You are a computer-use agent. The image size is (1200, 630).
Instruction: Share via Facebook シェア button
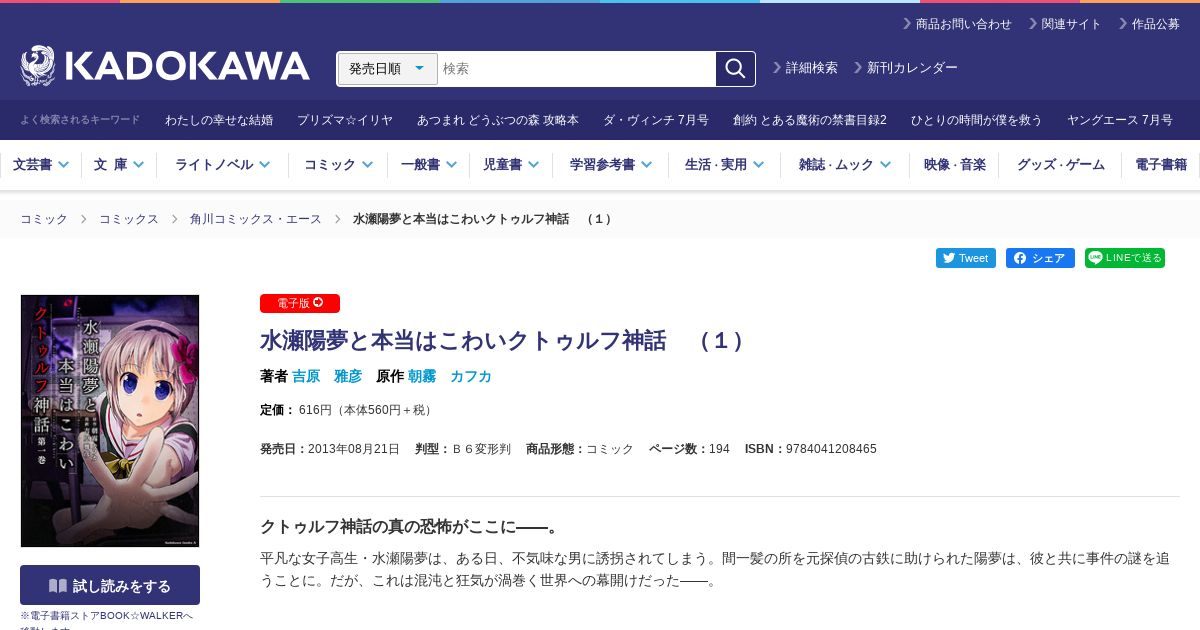tap(1040, 258)
